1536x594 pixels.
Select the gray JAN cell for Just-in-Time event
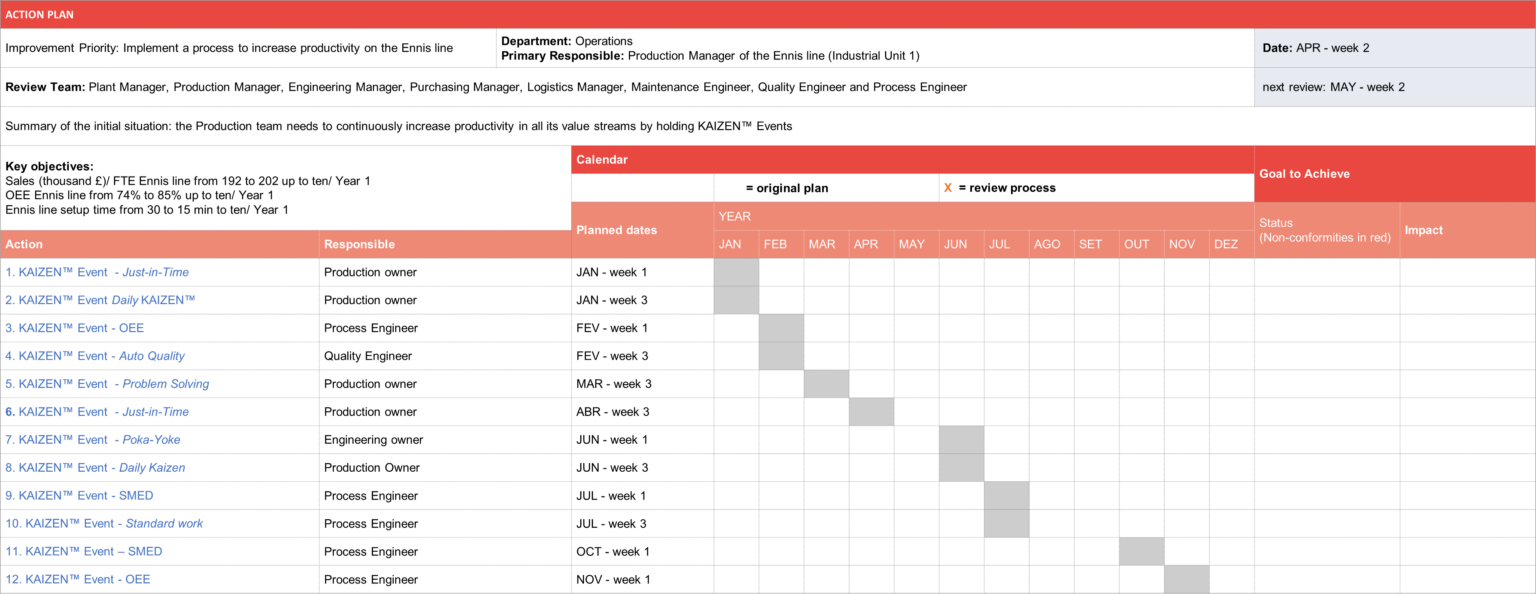(736, 272)
